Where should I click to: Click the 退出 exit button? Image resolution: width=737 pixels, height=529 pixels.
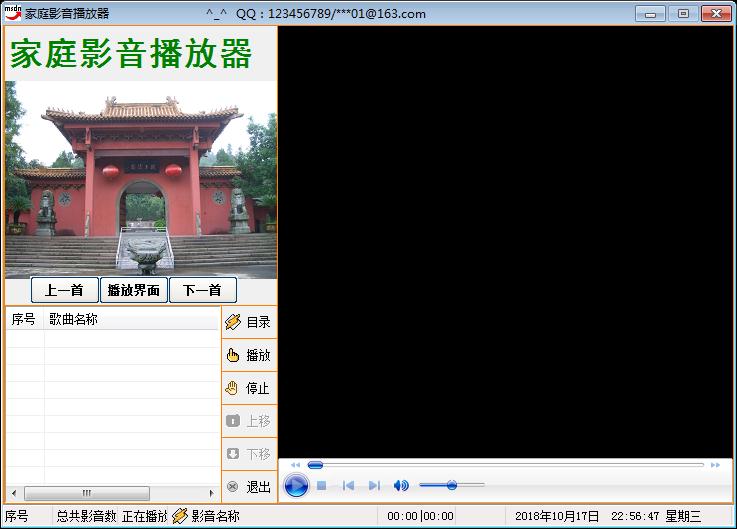(249, 487)
